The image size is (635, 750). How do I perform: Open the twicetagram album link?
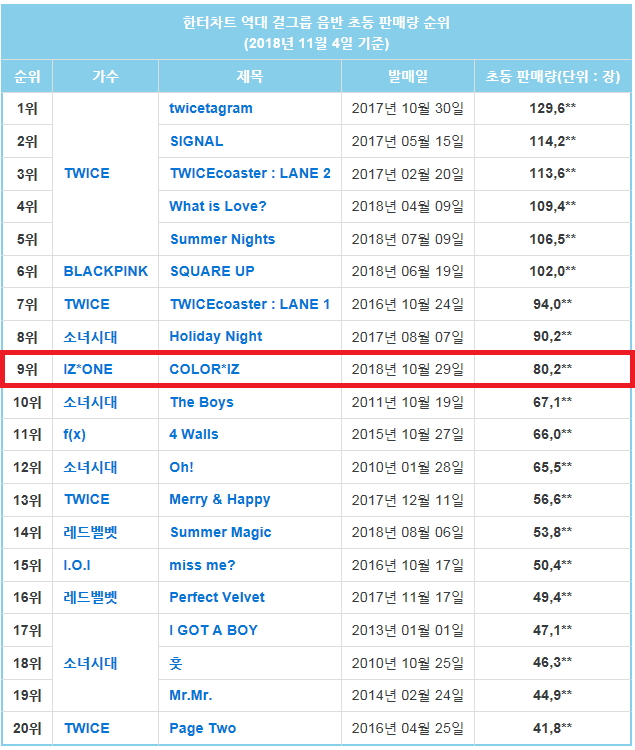tap(211, 109)
